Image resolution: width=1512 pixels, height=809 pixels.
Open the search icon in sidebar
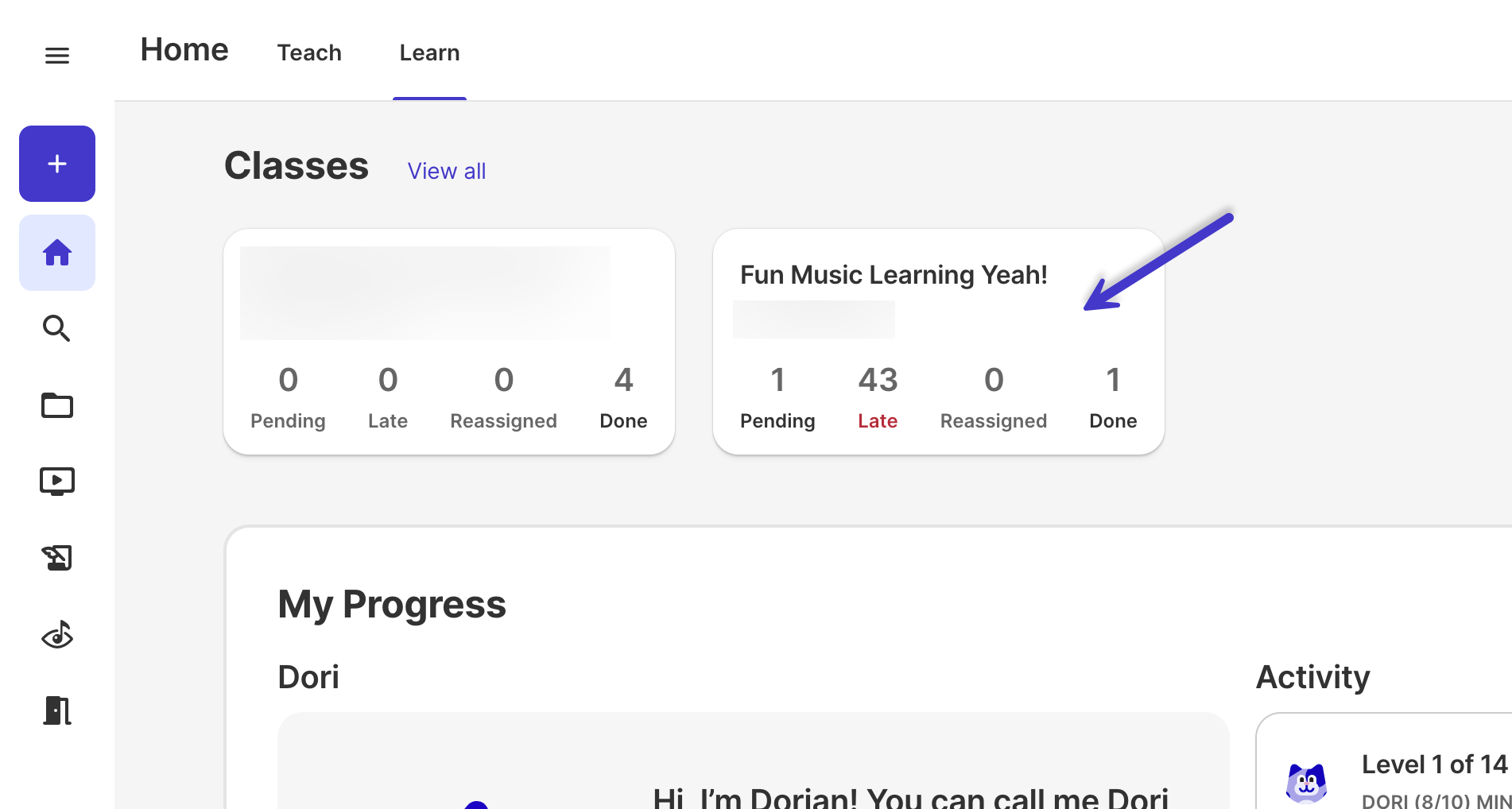tap(57, 328)
